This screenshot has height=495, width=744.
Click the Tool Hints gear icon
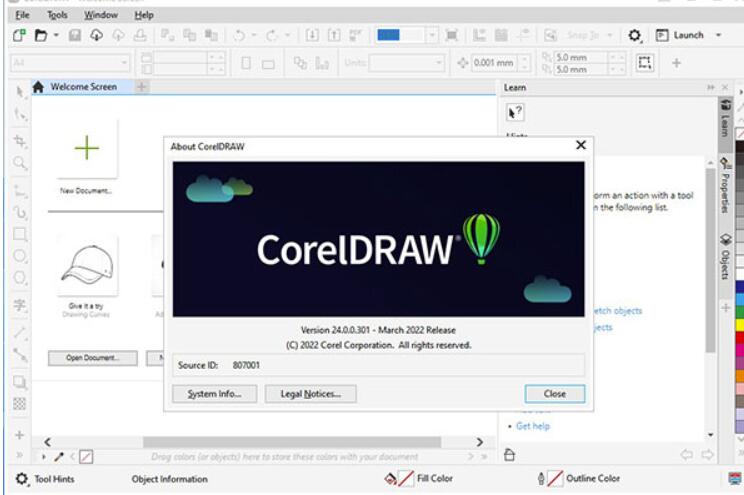21,478
